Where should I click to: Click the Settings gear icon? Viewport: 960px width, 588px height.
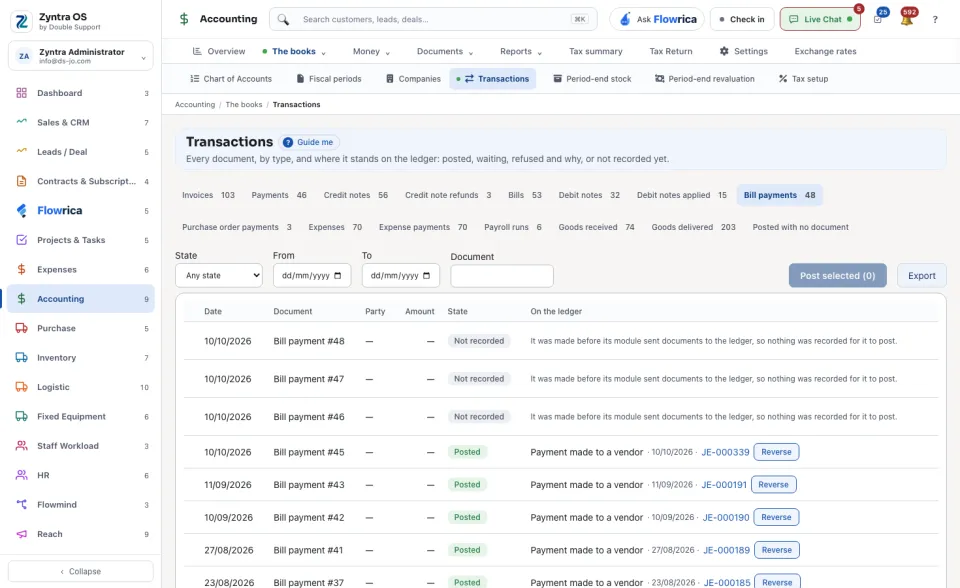724,51
